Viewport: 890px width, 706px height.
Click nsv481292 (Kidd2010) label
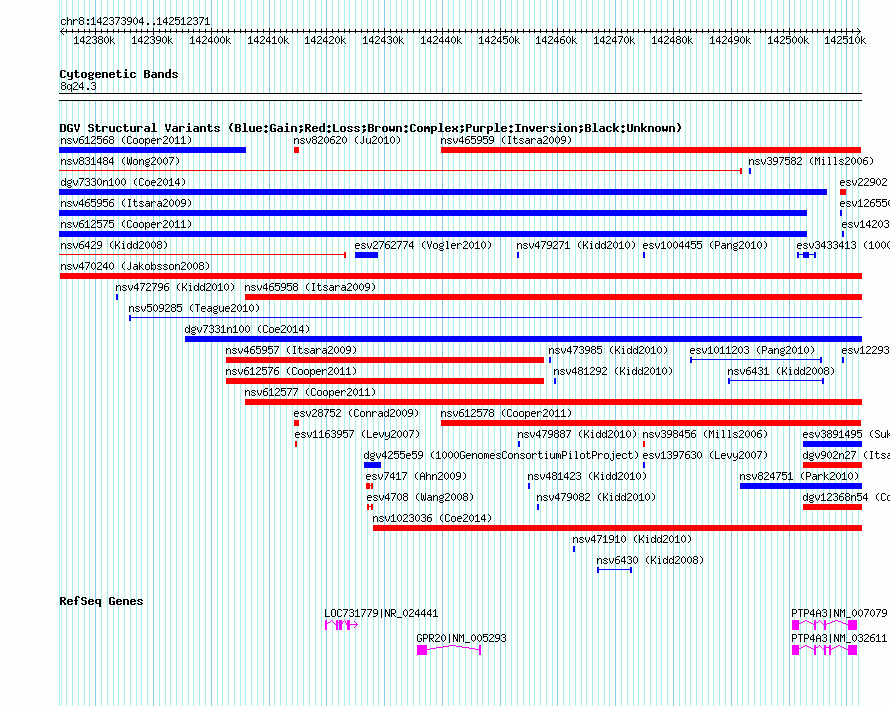(x=613, y=371)
